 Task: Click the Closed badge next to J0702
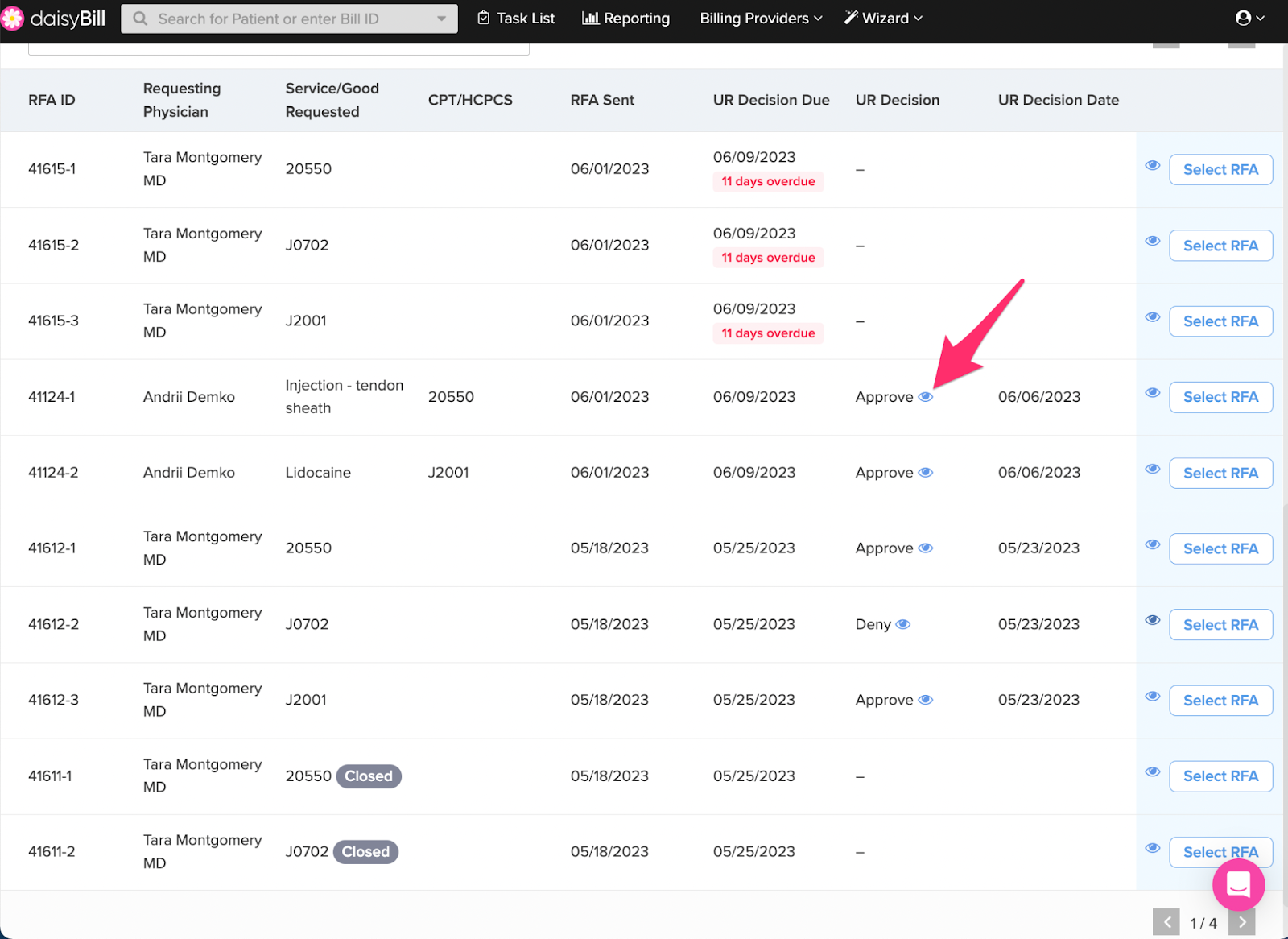pyautogui.click(x=365, y=852)
